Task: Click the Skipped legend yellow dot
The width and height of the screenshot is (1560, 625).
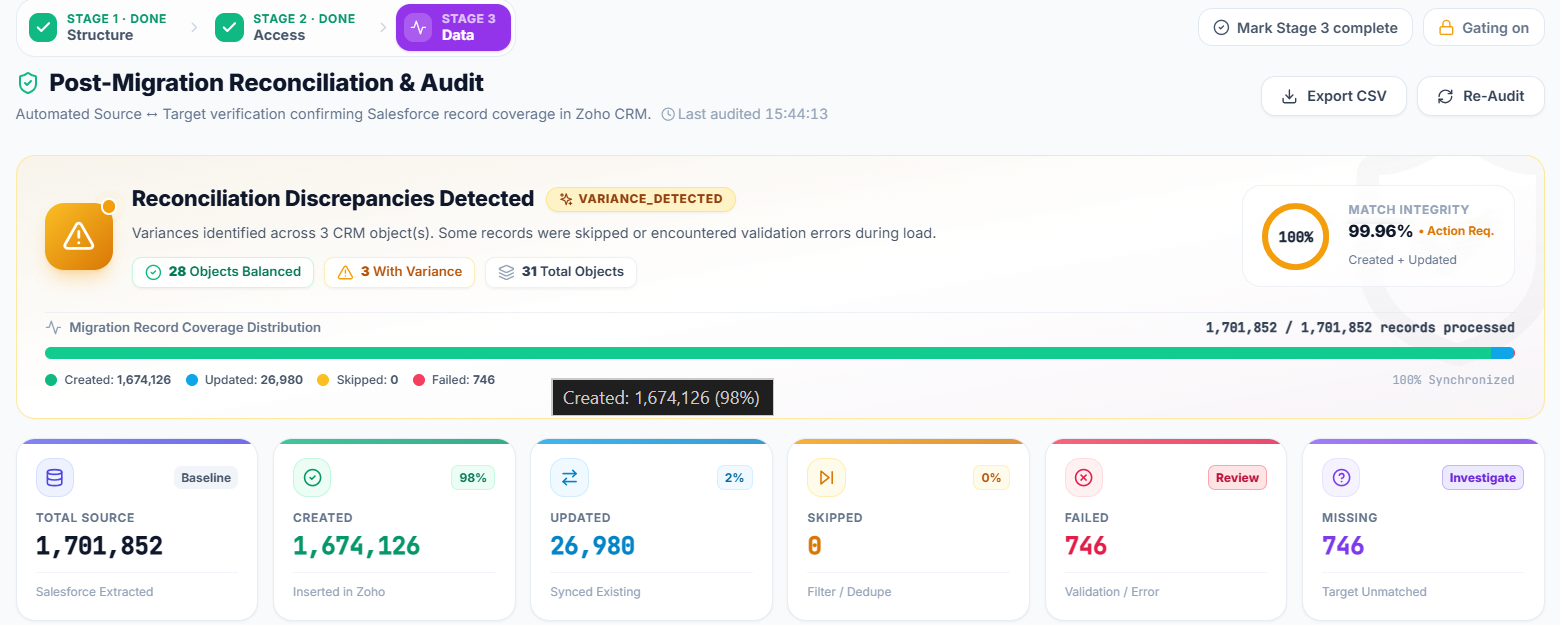Action: [323, 380]
